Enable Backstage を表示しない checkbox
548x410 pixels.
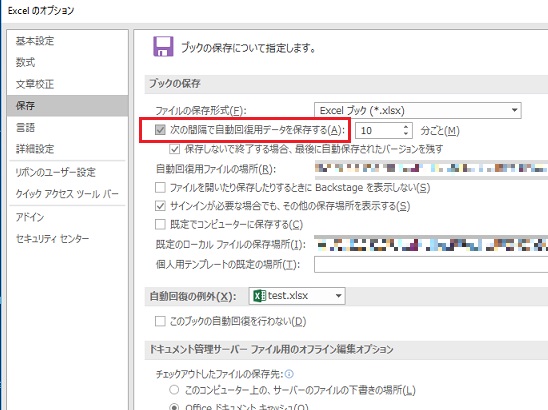[x=160, y=188]
